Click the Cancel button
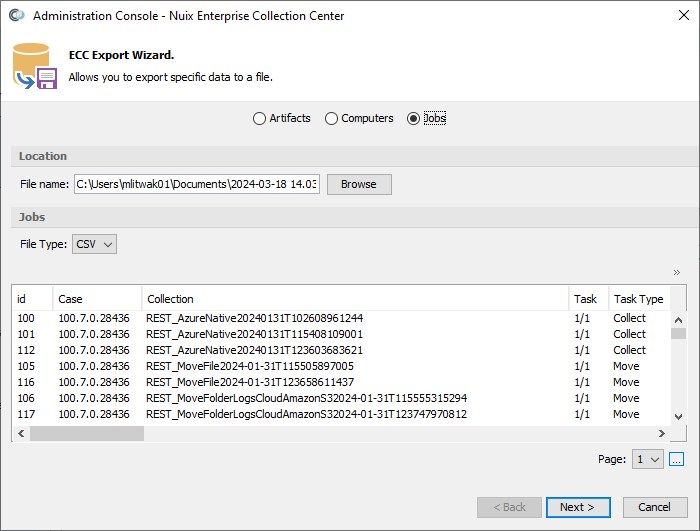This screenshot has height=531, width=700. coord(654,507)
